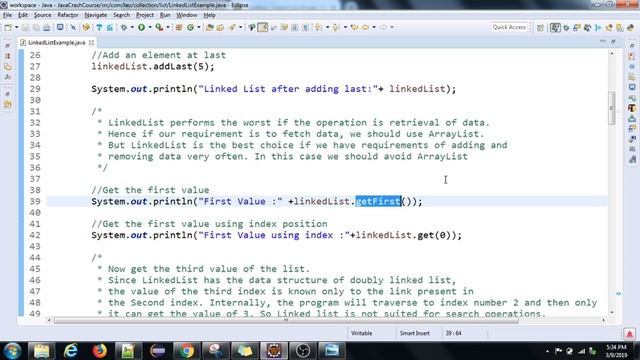Open the External Tools dropdown arrow
This screenshot has height=360, width=640.
pos(168,27)
